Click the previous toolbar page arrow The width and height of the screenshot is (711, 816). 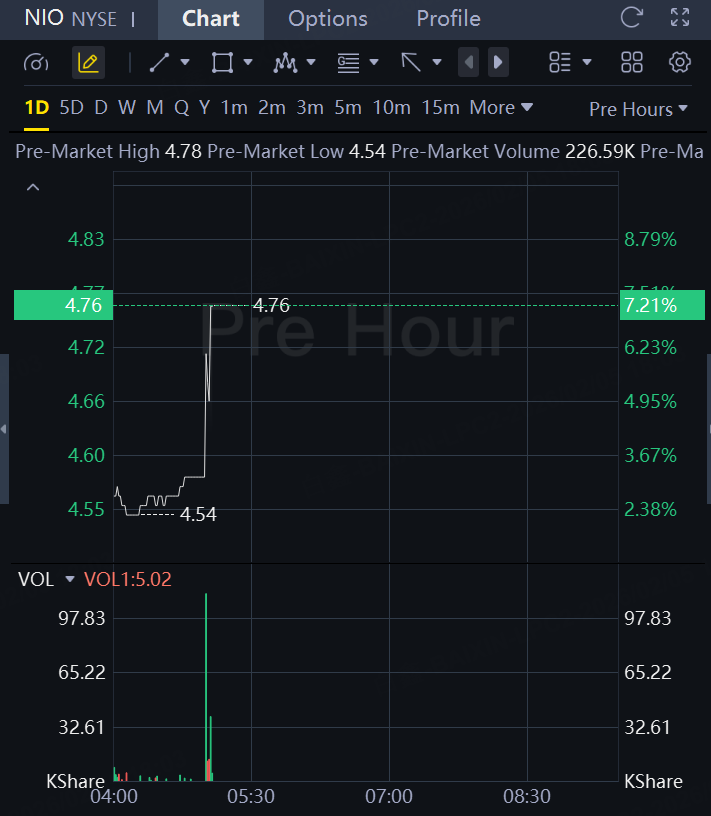point(468,62)
